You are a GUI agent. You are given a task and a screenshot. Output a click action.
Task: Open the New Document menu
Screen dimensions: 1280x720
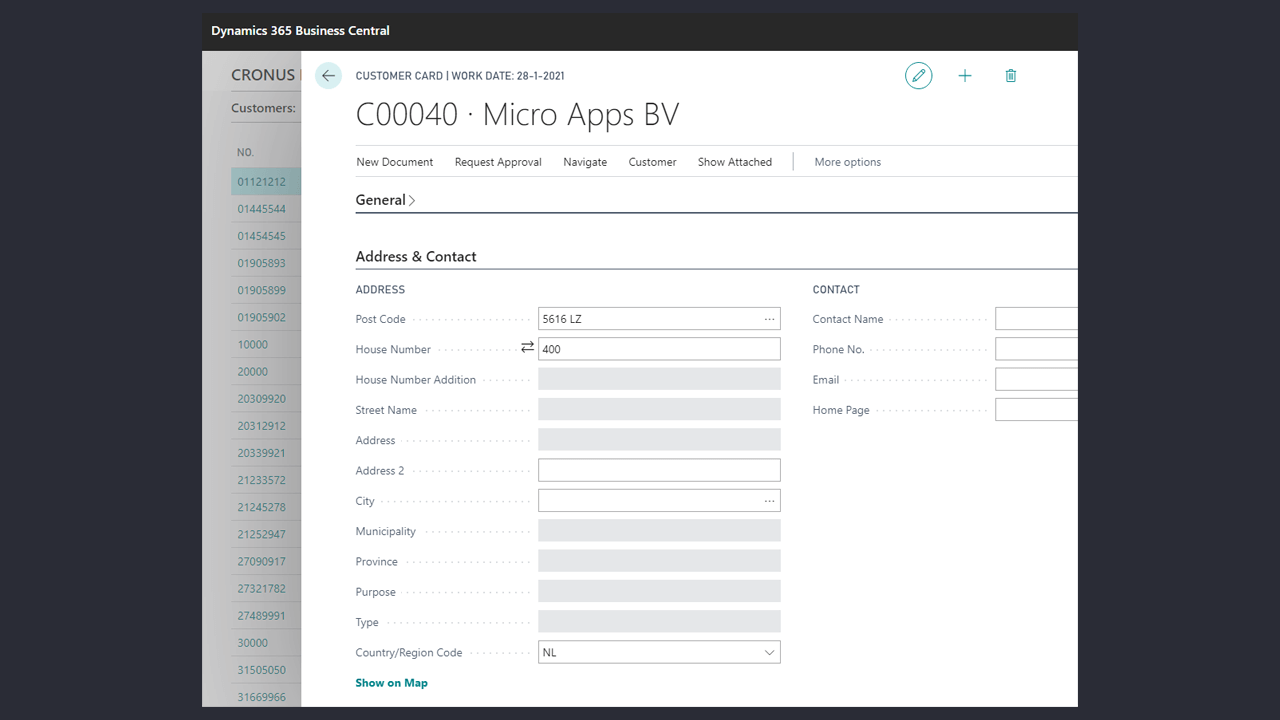[x=395, y=162]
